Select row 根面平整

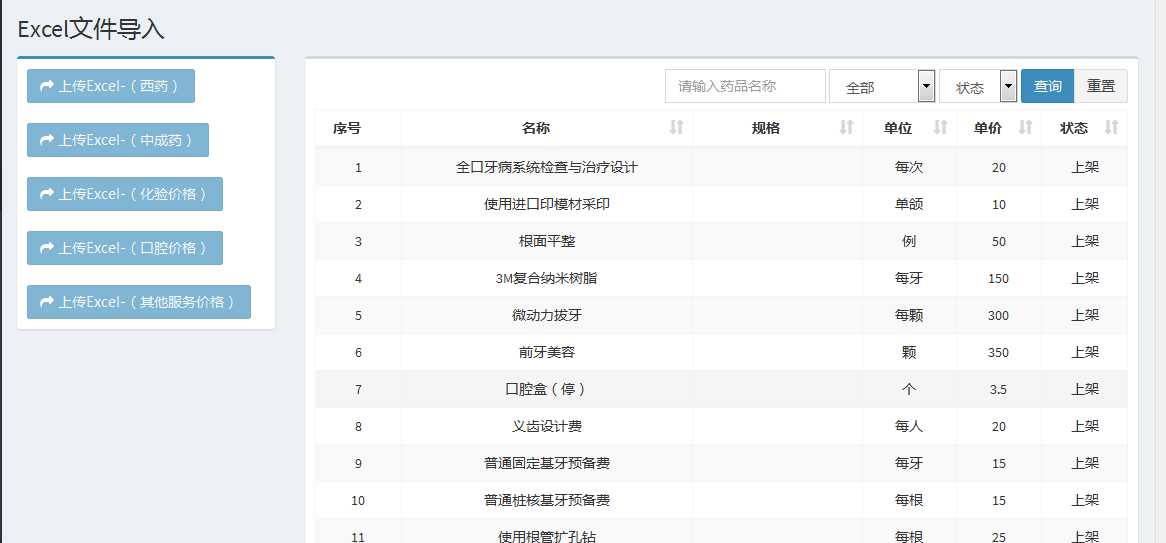click(x=721, y=242)
